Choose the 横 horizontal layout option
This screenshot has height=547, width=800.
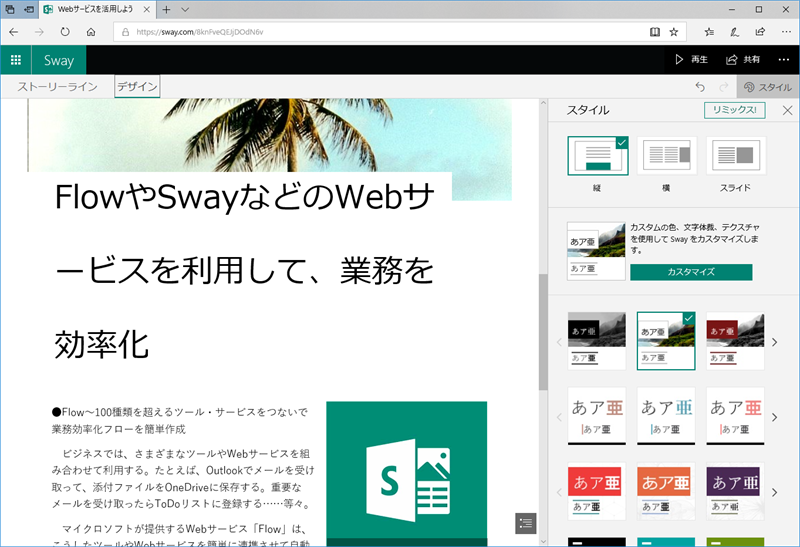pyautogui.click(x=666, y=156)
